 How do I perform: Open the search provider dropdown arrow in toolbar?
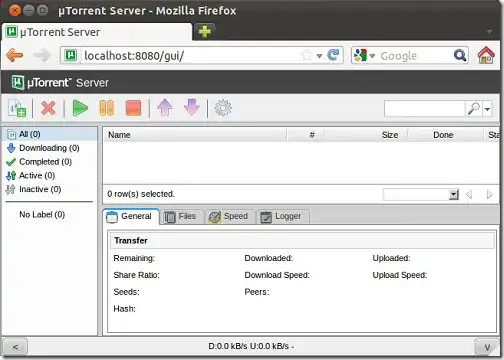pyautogui.click(x=487, y=109)
